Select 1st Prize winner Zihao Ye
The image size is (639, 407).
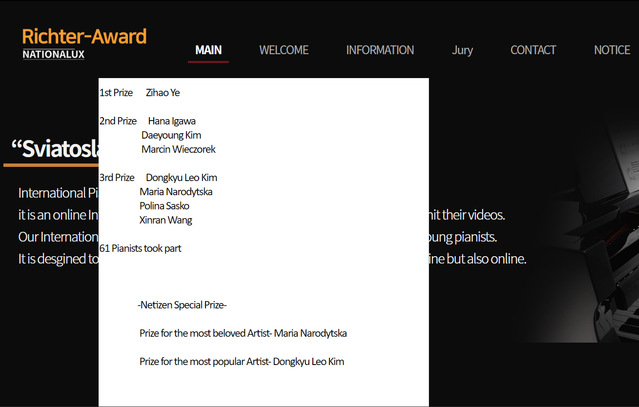point(163,93)
